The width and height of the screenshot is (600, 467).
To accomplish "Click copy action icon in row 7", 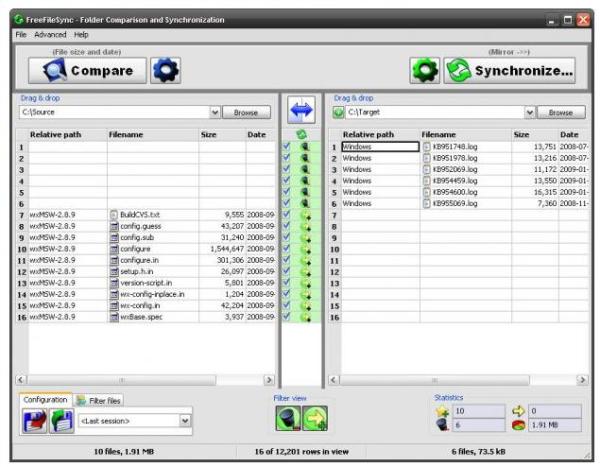I will coord(305,215).
